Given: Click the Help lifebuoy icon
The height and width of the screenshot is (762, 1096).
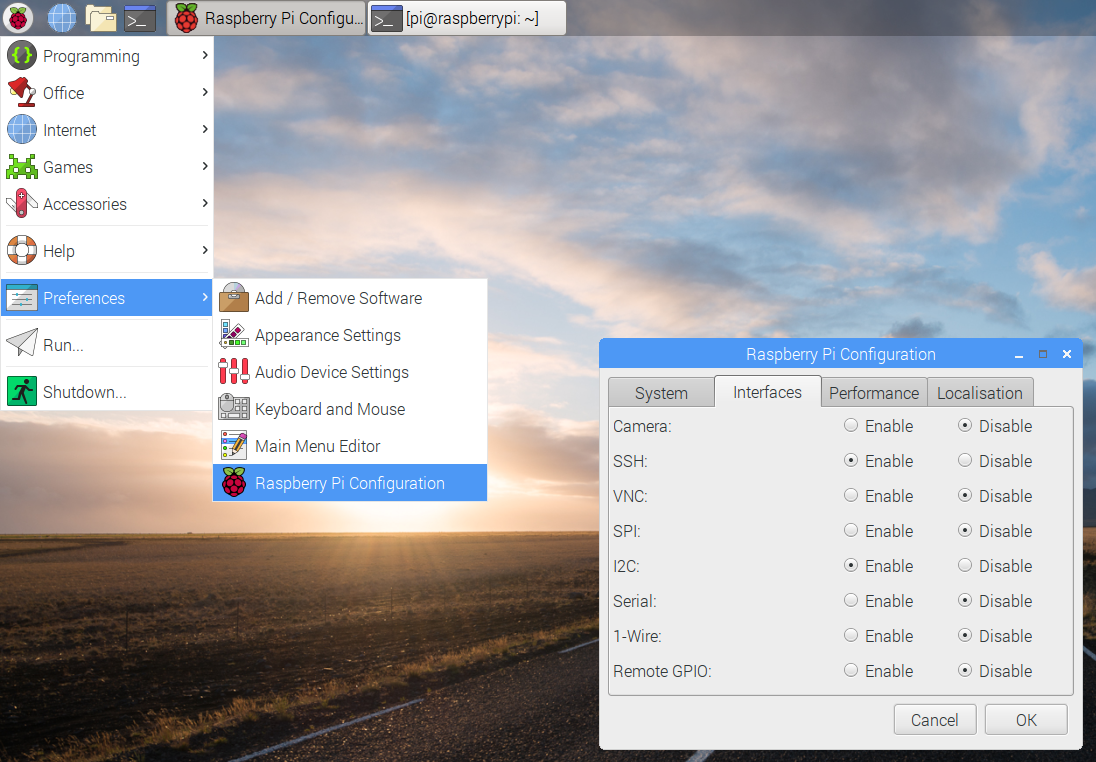Looking at the screenshot, I should pyautogui.click(x=22, y=250).
